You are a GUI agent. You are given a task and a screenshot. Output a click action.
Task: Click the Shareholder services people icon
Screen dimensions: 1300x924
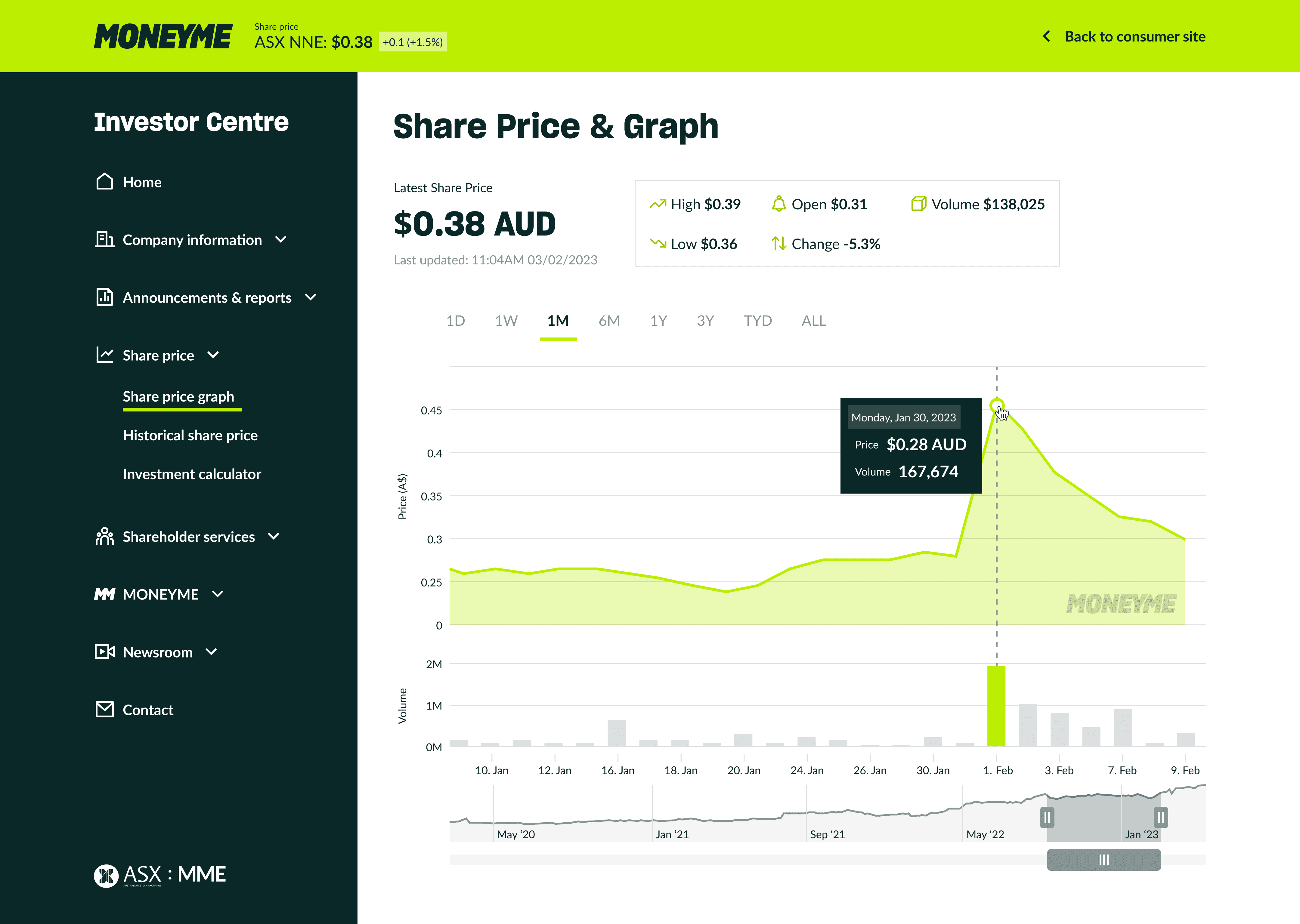[x=105, y=537]
